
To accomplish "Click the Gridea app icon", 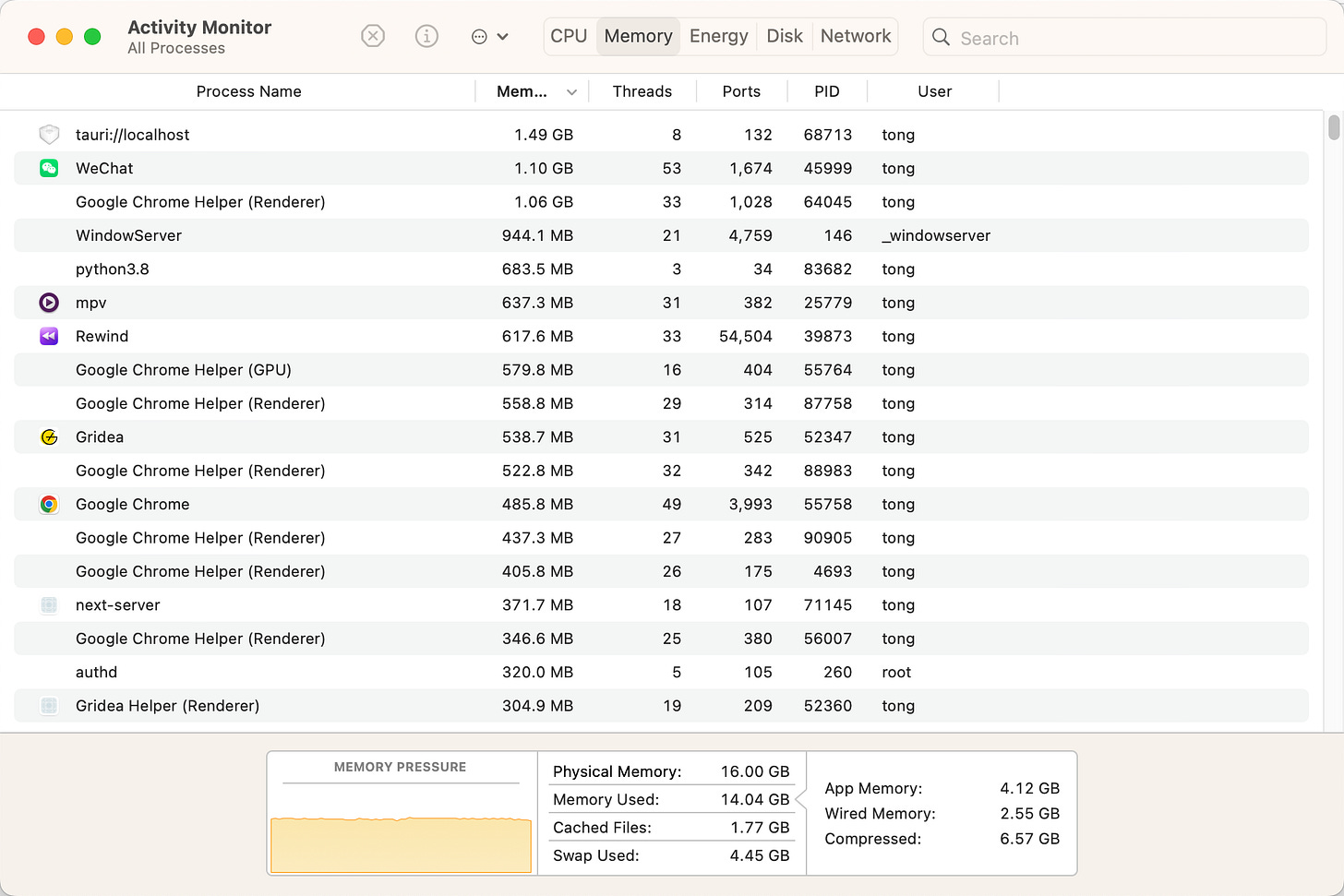I will 49,437.
